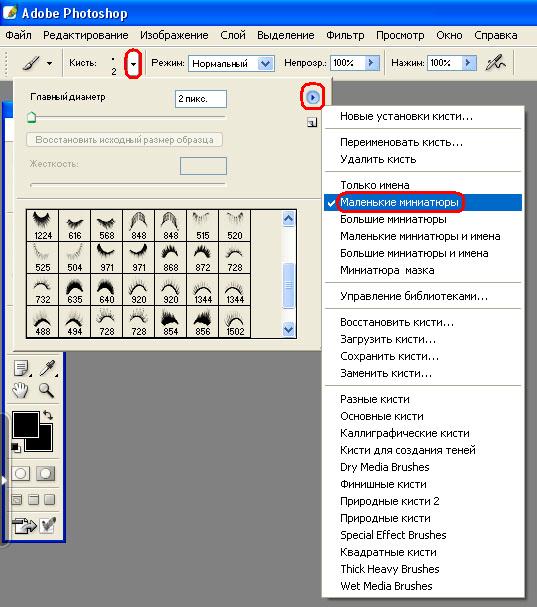This screenshot has height=607, width=537.
Task: Click the Главный диаметр slider handle
Action: (x=32, y=117)
